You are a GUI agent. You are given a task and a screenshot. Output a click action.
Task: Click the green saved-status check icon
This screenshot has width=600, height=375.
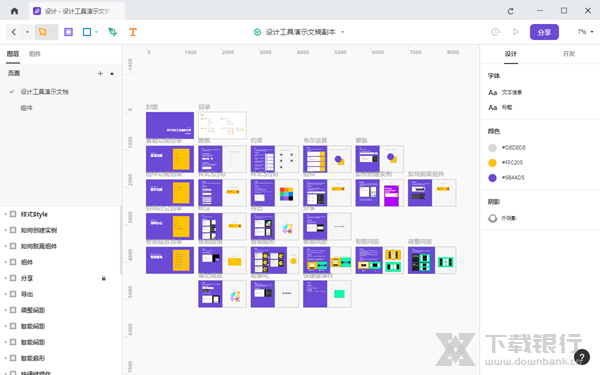click(x=258, y=32)
